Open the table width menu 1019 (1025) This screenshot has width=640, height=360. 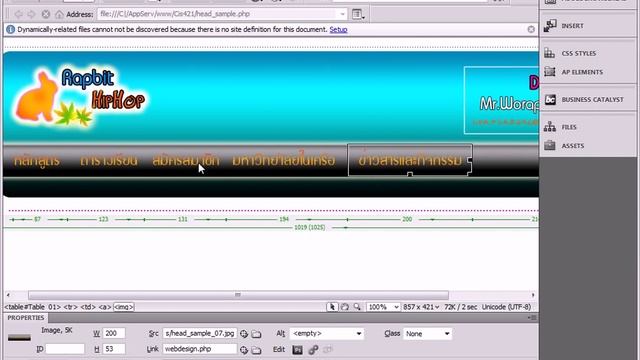310,227
